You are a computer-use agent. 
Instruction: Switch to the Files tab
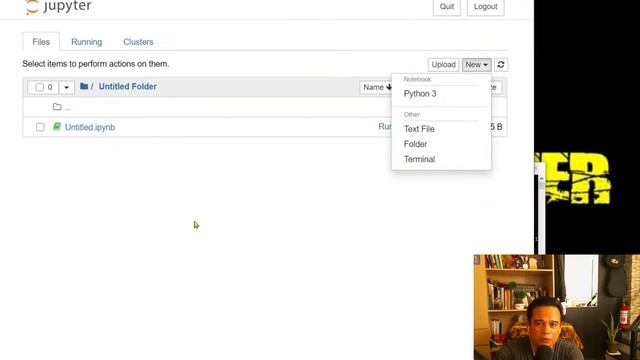click(x=41, y=42)
